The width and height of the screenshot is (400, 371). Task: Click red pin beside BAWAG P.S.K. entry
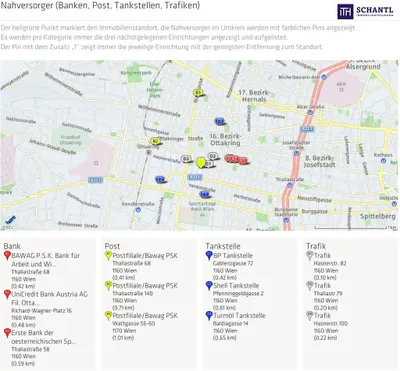pos(7,256)
